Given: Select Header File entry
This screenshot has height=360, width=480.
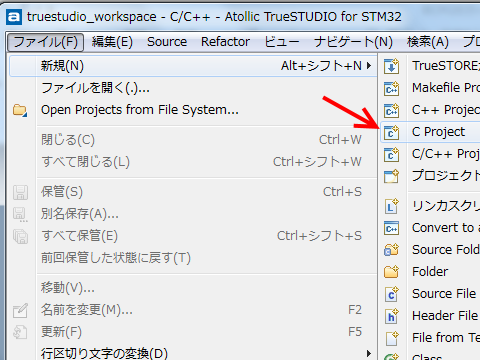Looking at the screenshot, I should (430, 316).
